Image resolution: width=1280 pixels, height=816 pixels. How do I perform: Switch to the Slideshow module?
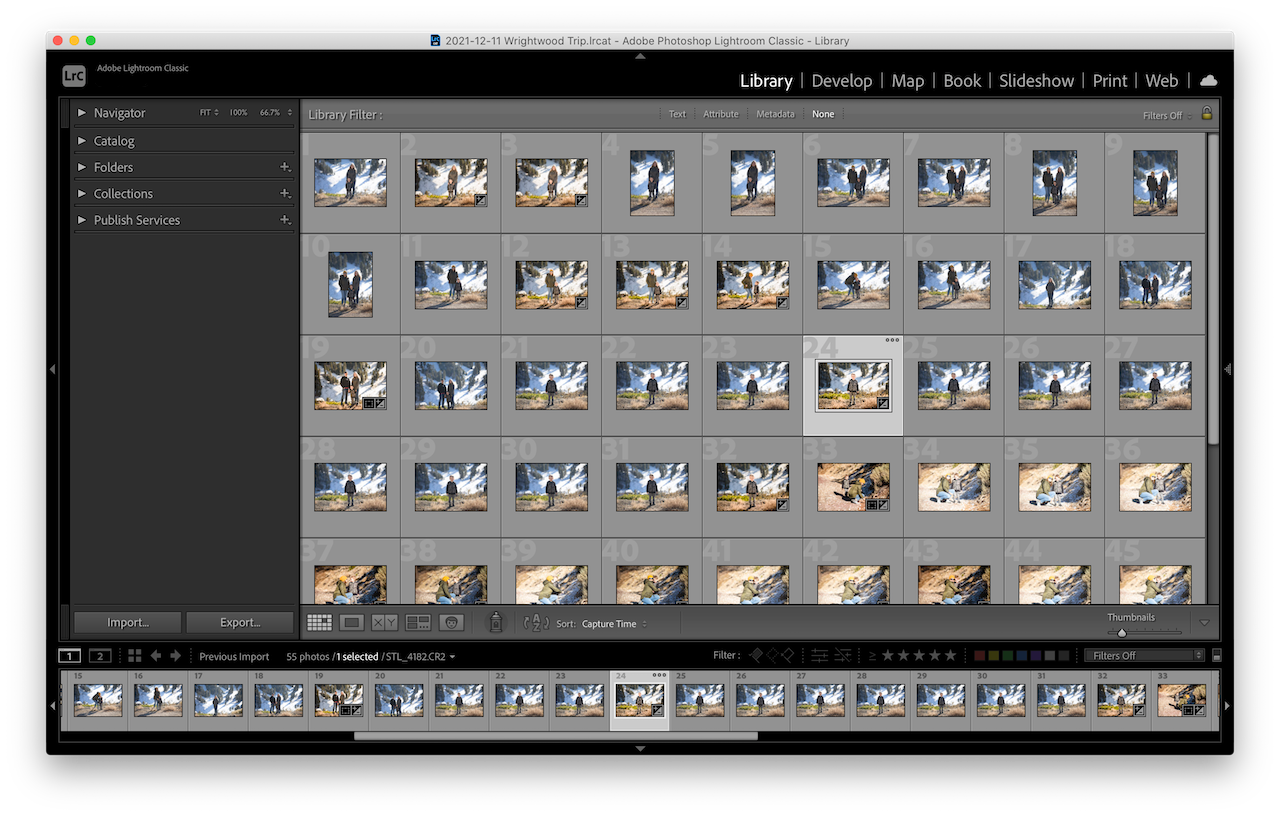click(1037, 81)
